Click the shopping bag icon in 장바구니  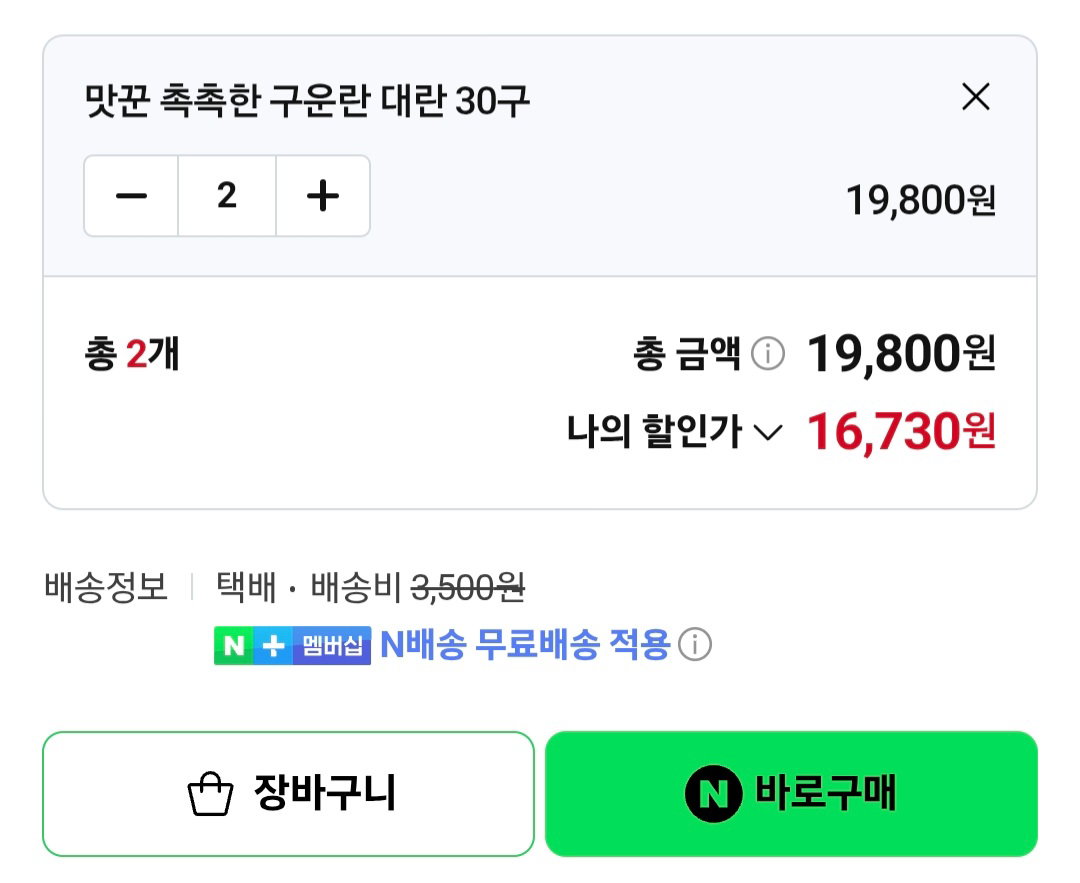(210, 794)
